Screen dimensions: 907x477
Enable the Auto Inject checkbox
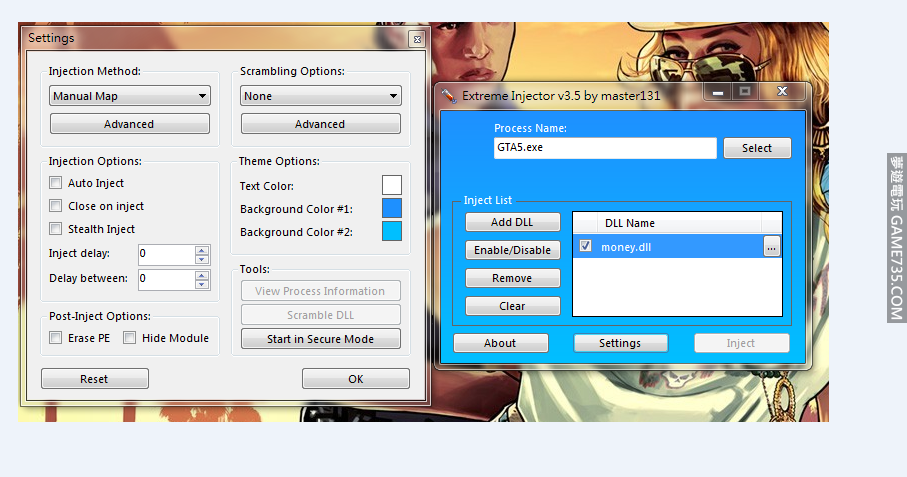tap(56, 183)
